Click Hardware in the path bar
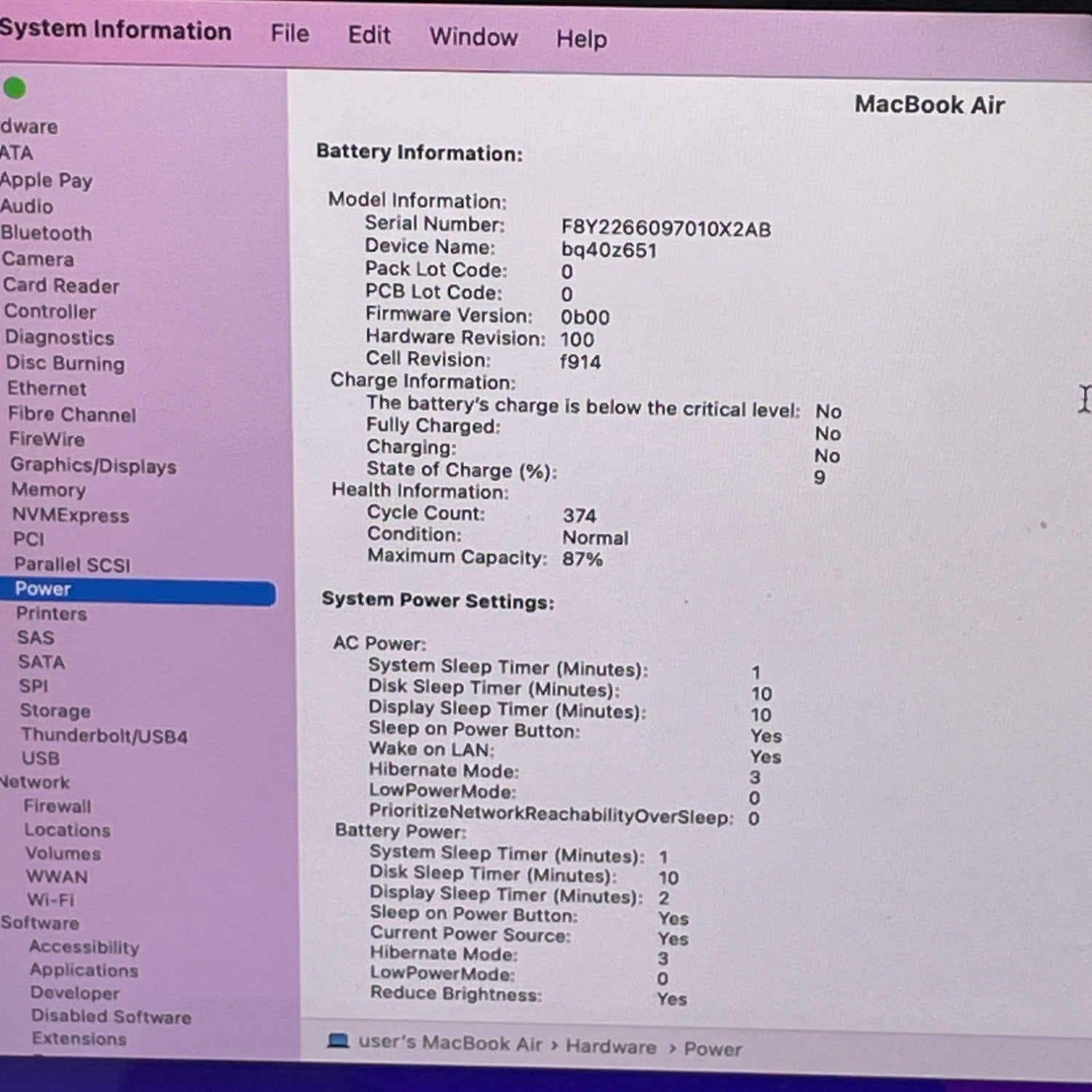The image size is (1092, 1092). [611, 1046]
